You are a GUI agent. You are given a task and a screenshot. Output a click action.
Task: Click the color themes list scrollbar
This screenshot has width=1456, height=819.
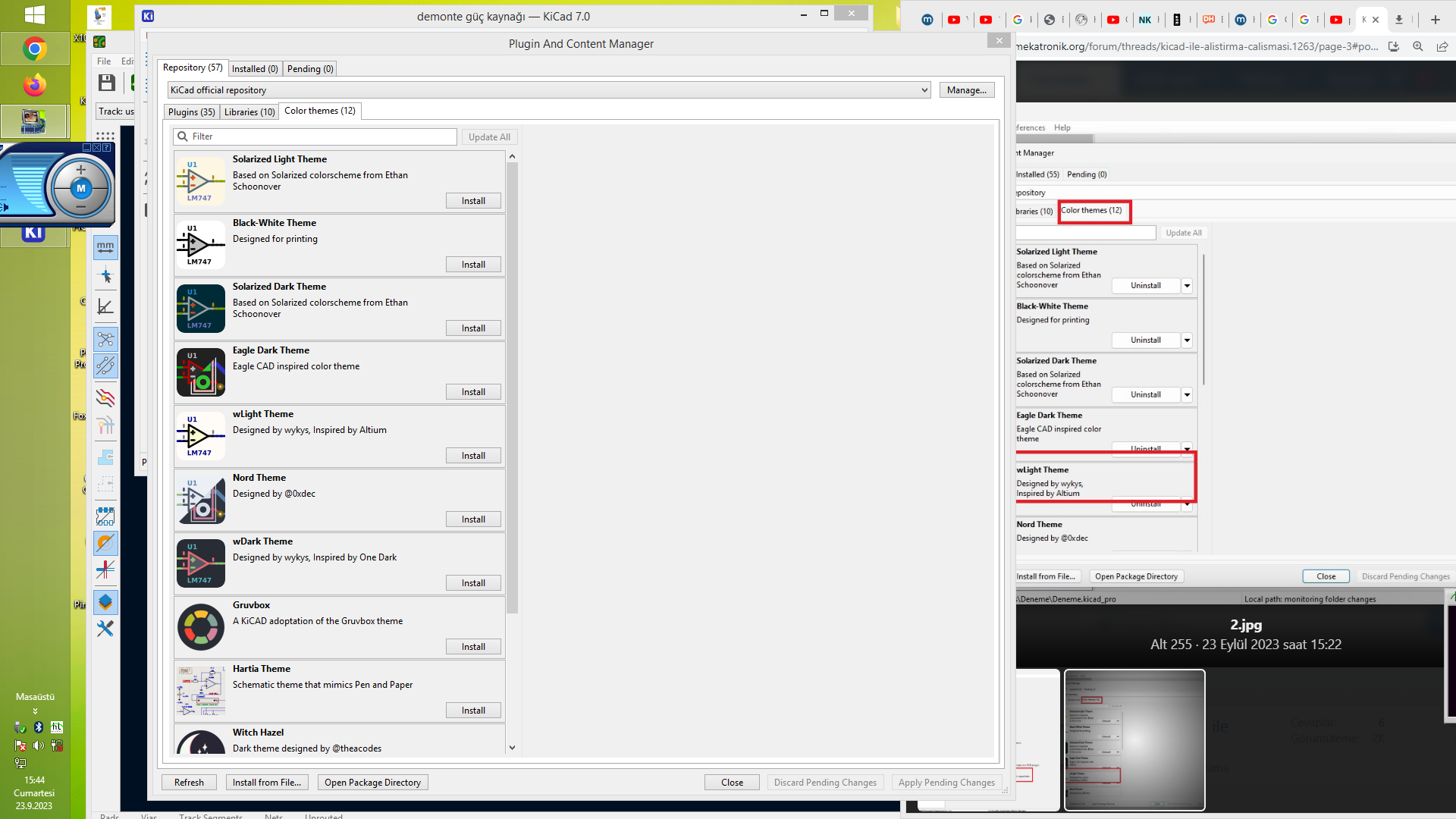click(x=512, y=379)
